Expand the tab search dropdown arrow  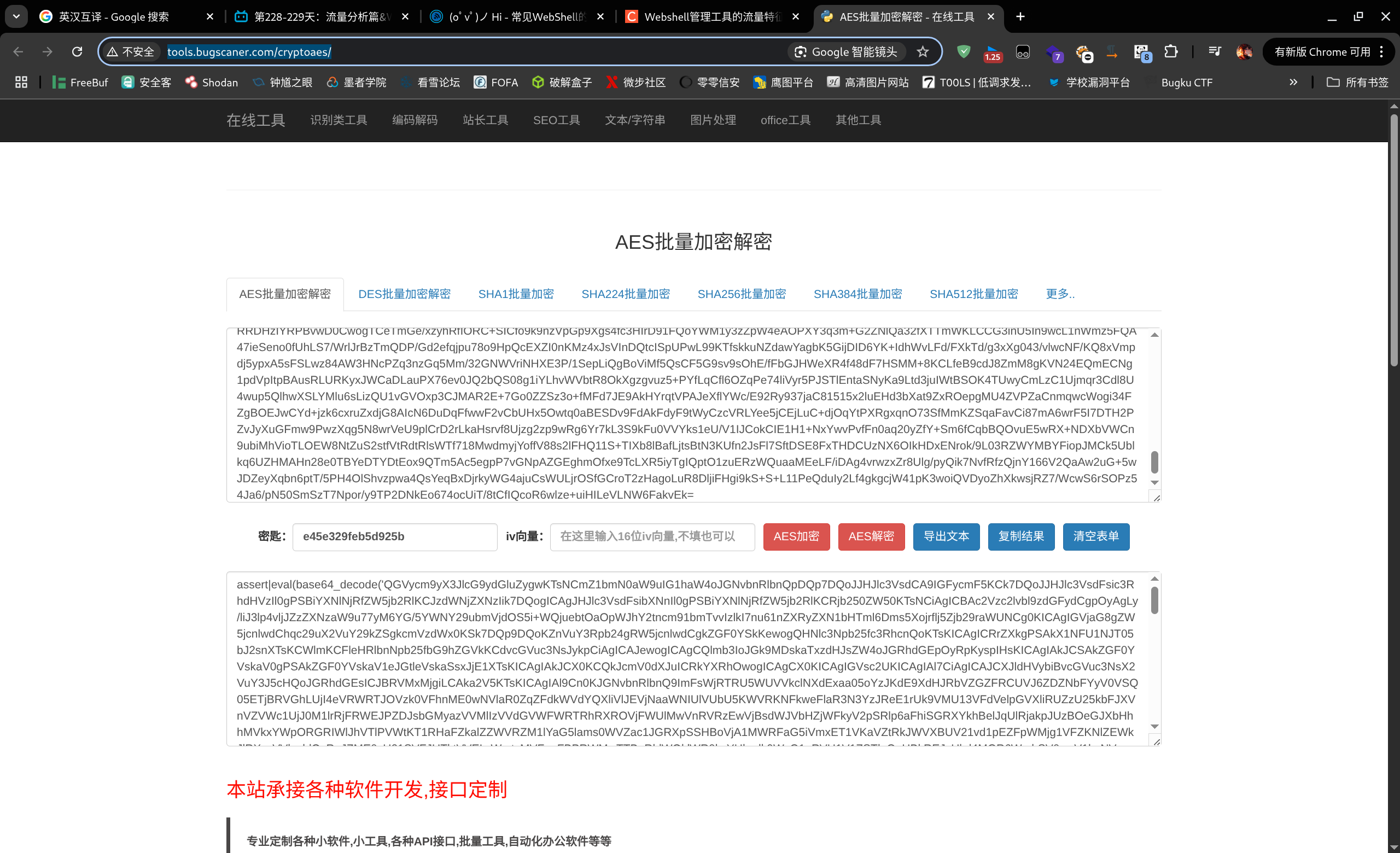point(16,16)
